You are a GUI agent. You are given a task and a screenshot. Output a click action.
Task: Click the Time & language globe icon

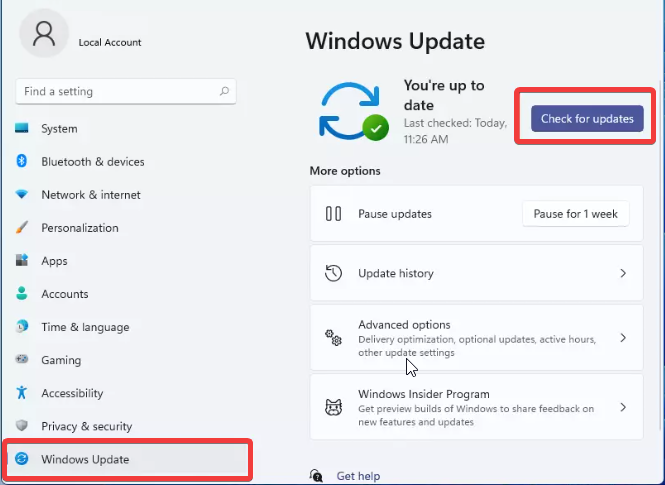(22, 326)
